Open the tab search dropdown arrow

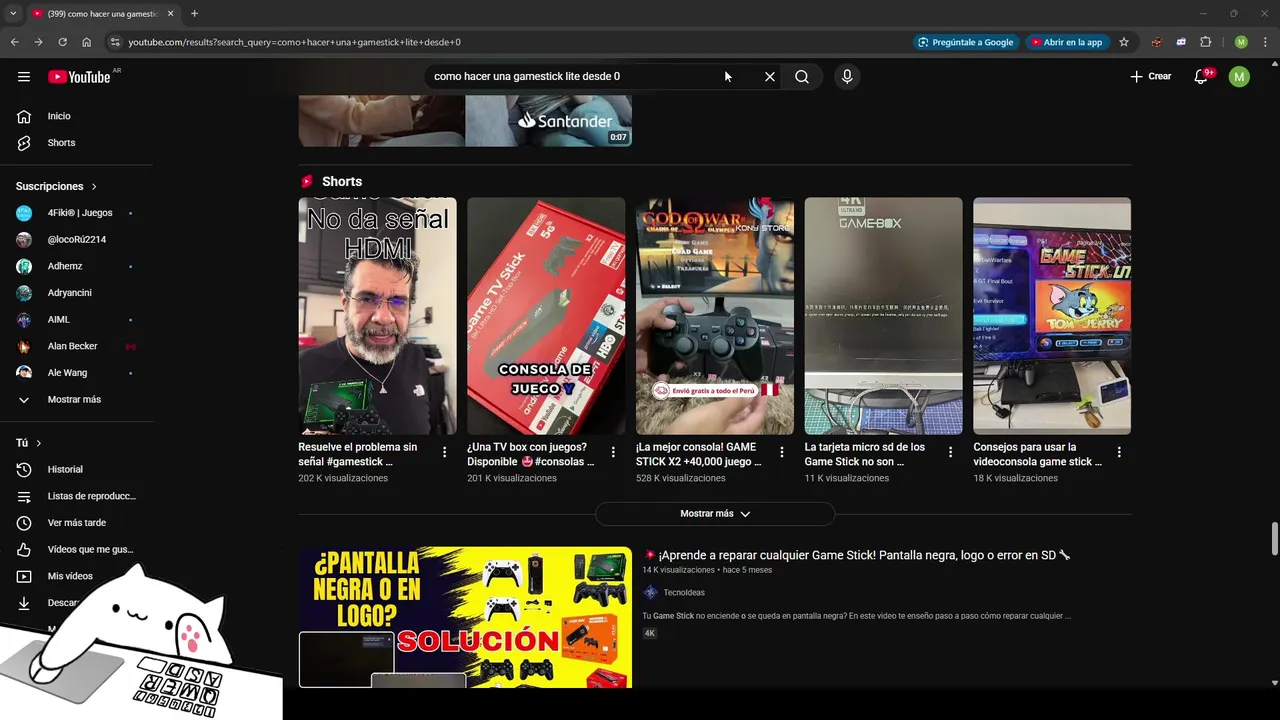[x=12, y=14]
